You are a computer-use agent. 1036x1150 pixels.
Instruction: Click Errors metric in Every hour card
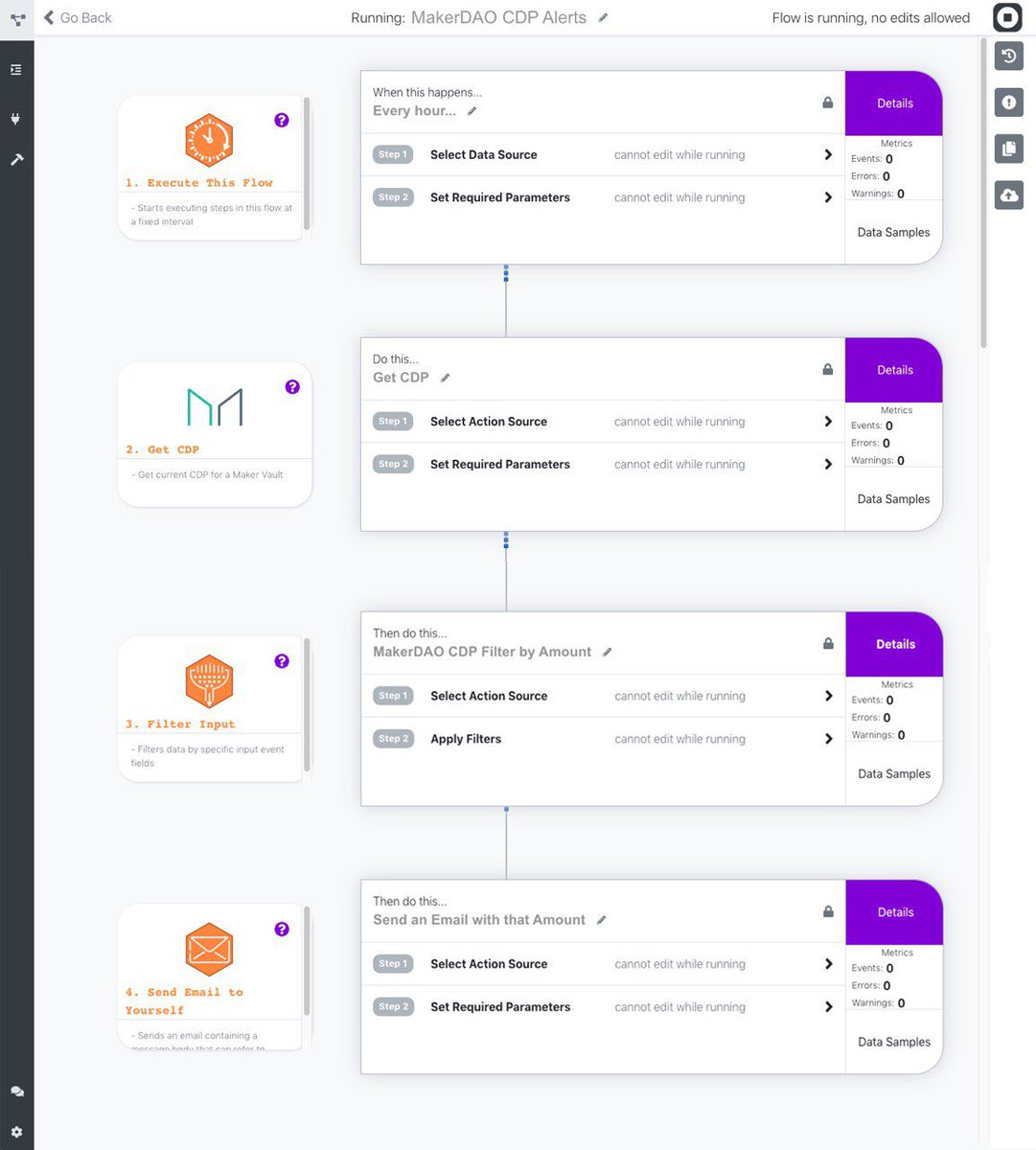(870, 176)
